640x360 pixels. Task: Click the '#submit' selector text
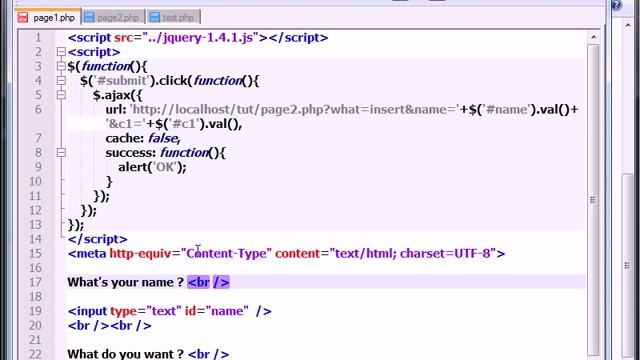pos(122,81)
